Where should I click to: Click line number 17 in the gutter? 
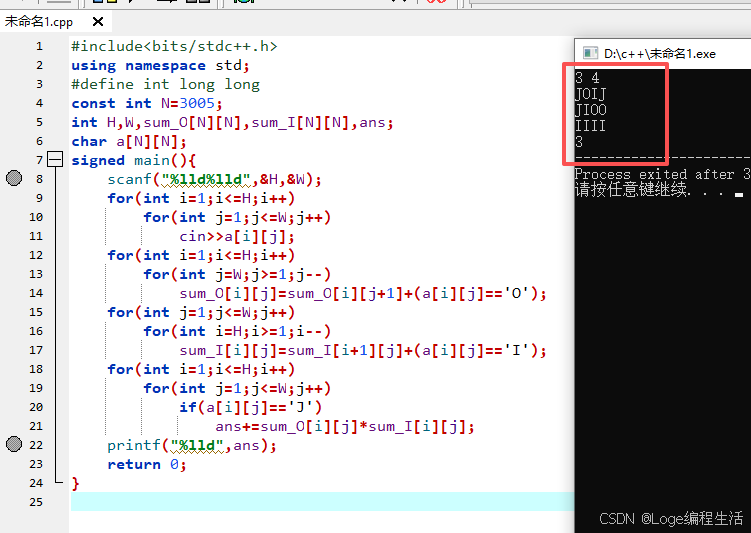pyautogui.click(x=36, y=350)
